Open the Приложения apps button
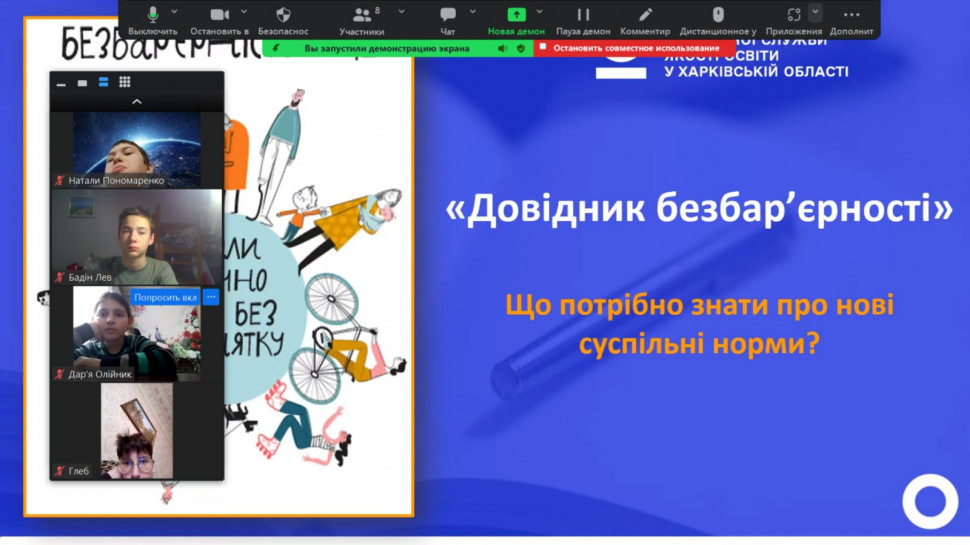Screen dimensions: 970x545 pyautogui.click(x=794, y=20)
